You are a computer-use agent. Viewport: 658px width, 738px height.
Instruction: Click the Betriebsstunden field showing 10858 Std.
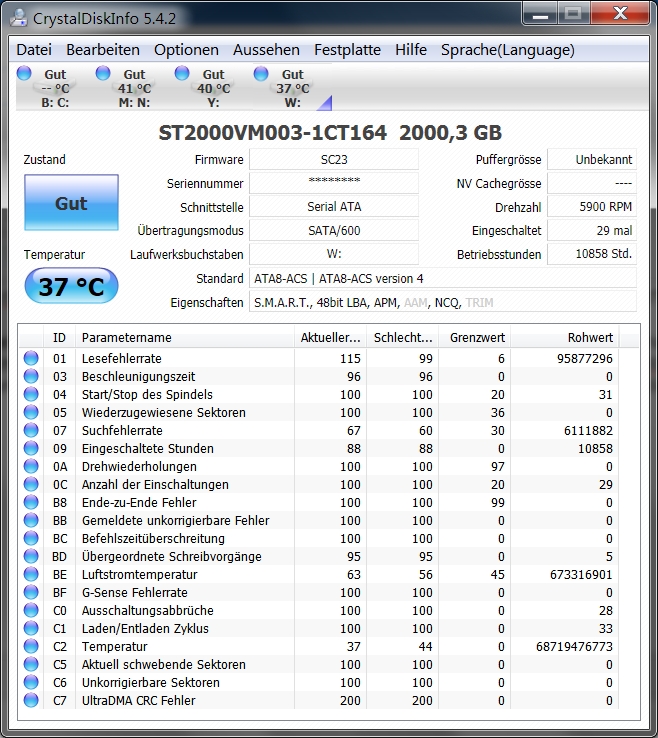[592, 254]
